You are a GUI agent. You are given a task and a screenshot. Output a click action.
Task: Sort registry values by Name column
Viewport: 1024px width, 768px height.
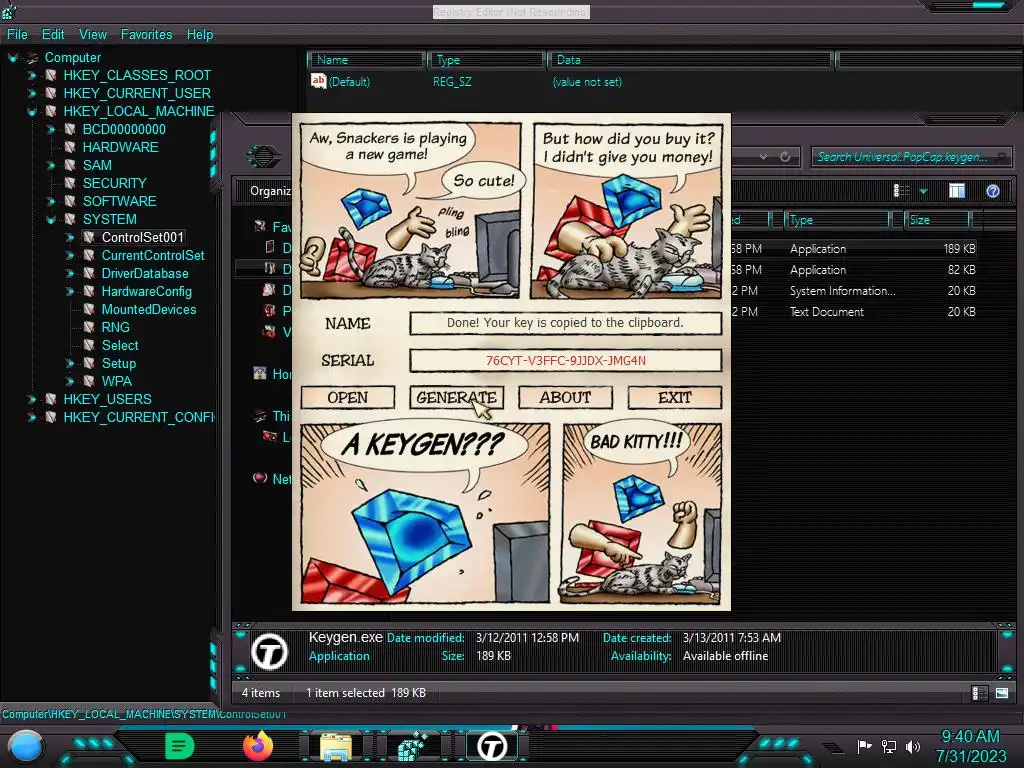[366, 60]
